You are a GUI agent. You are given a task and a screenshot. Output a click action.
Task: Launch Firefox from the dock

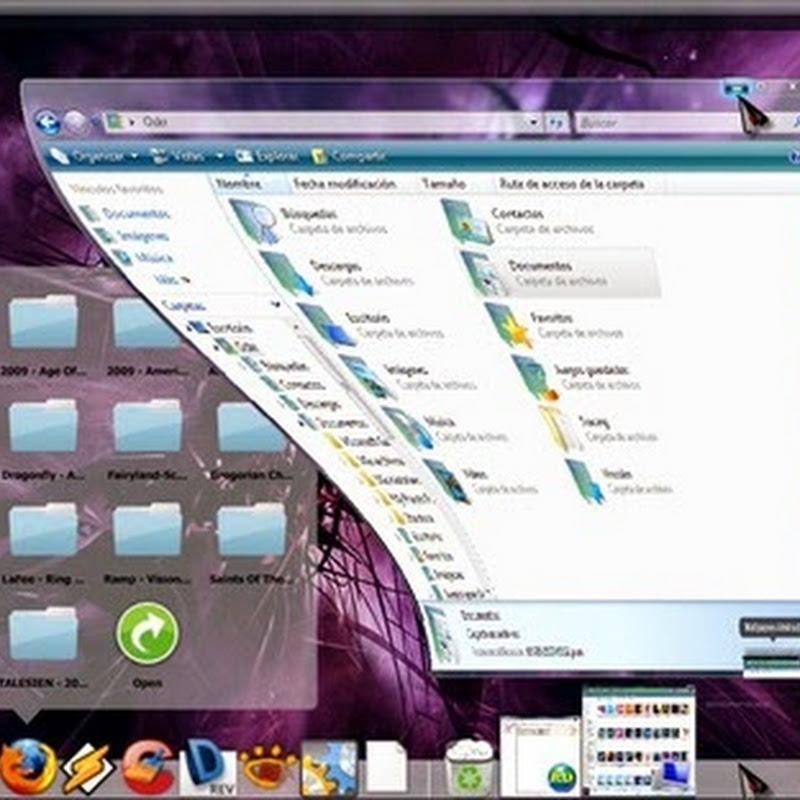tap(29, 768)
